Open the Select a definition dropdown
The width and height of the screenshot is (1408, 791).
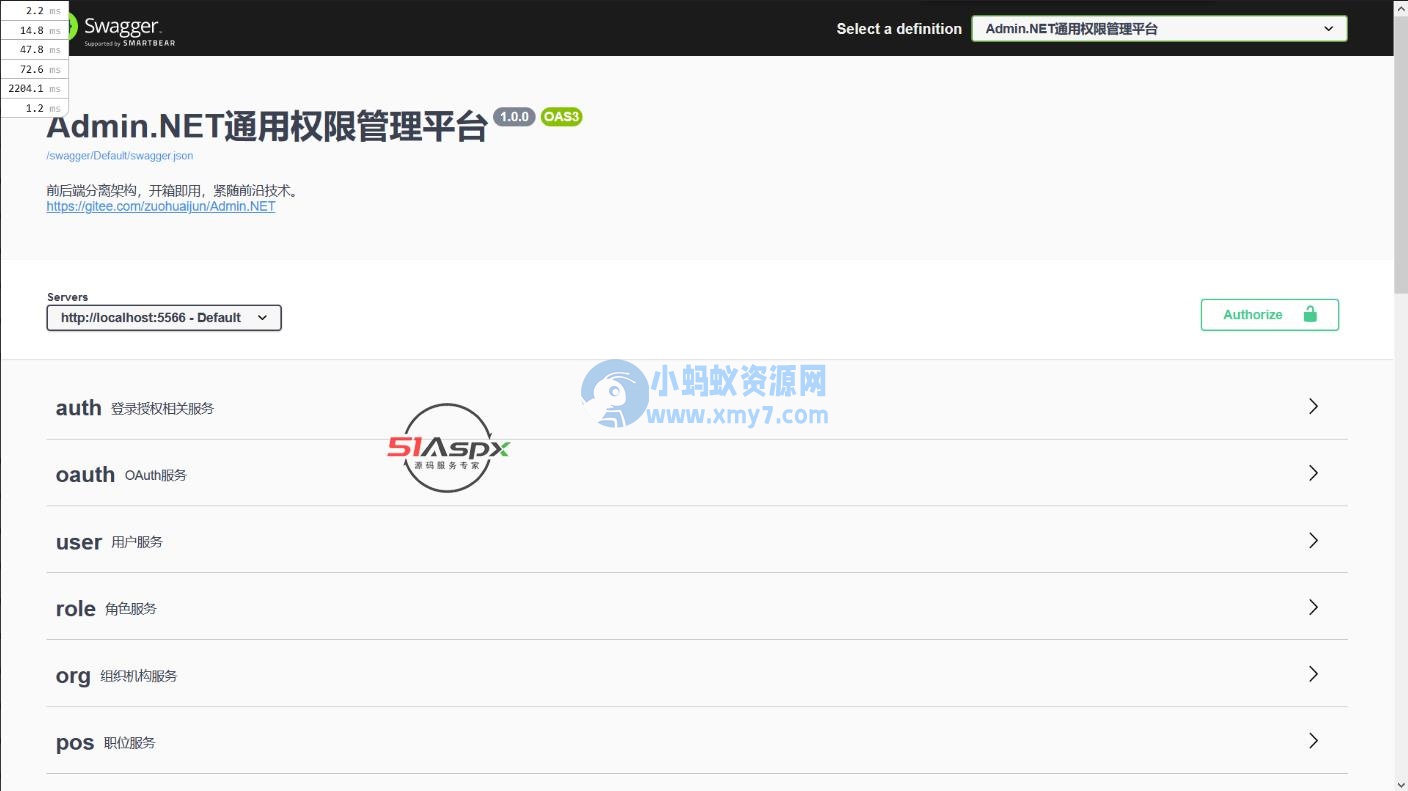(1159, 29)
